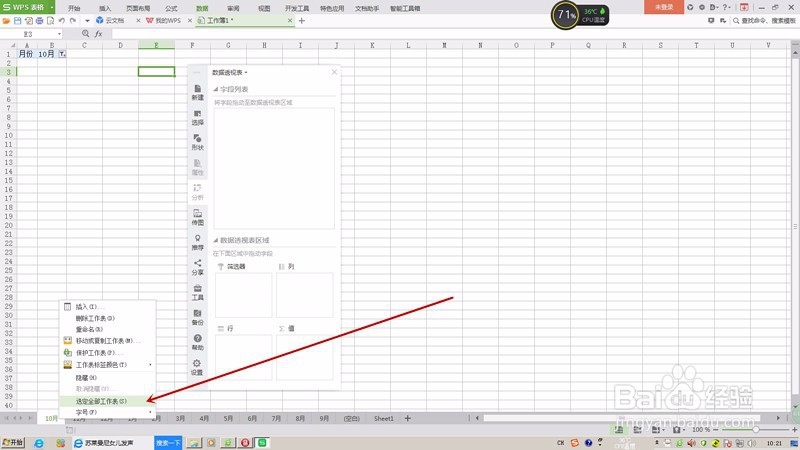Click the save disk icon
The width and height of the screenshot is (800, 450).
point(17,21)
